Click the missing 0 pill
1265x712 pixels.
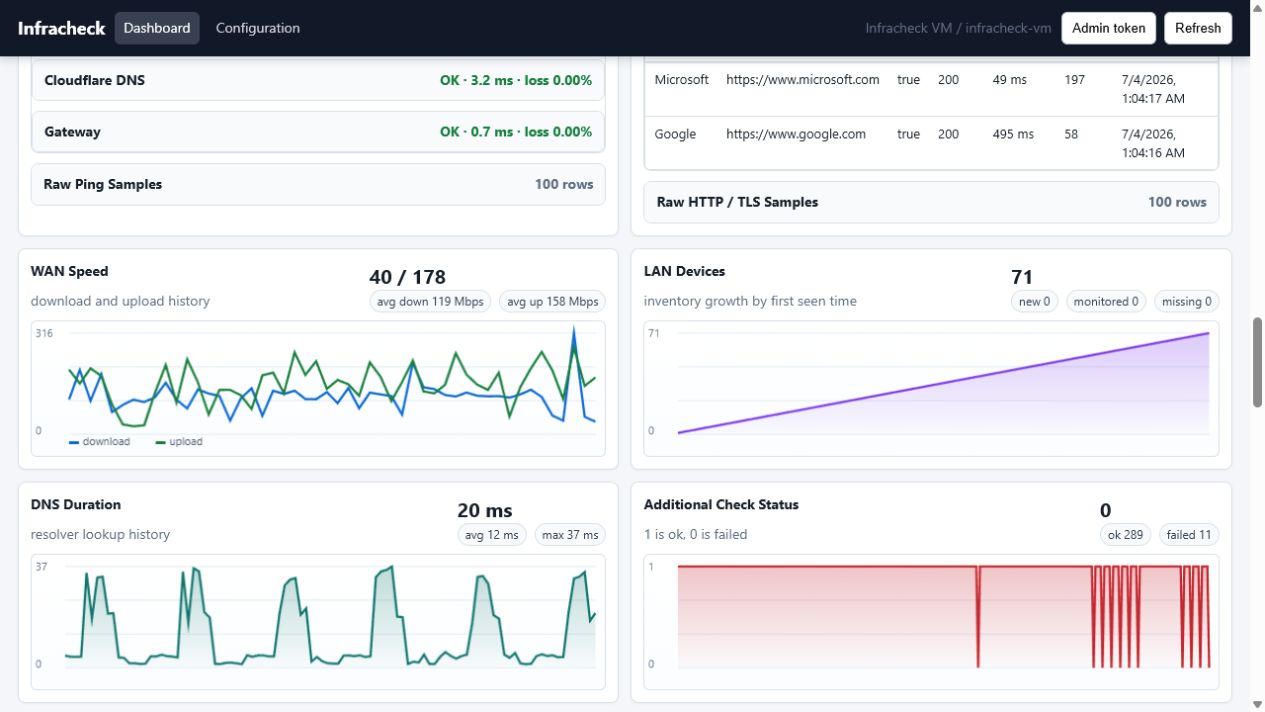pos(1187,301)
